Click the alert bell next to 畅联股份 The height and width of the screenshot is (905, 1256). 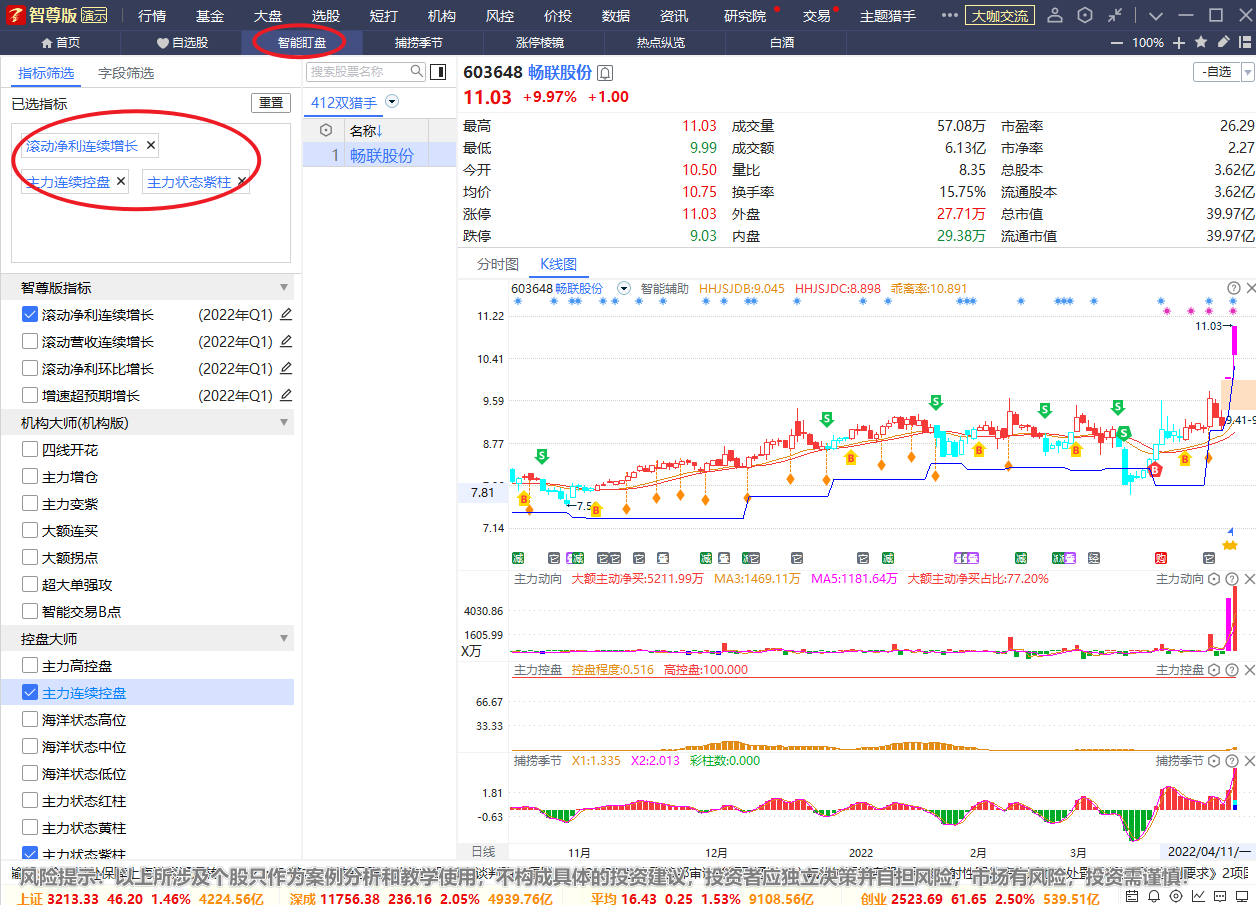pyautogui.click(x=605, y=73)
